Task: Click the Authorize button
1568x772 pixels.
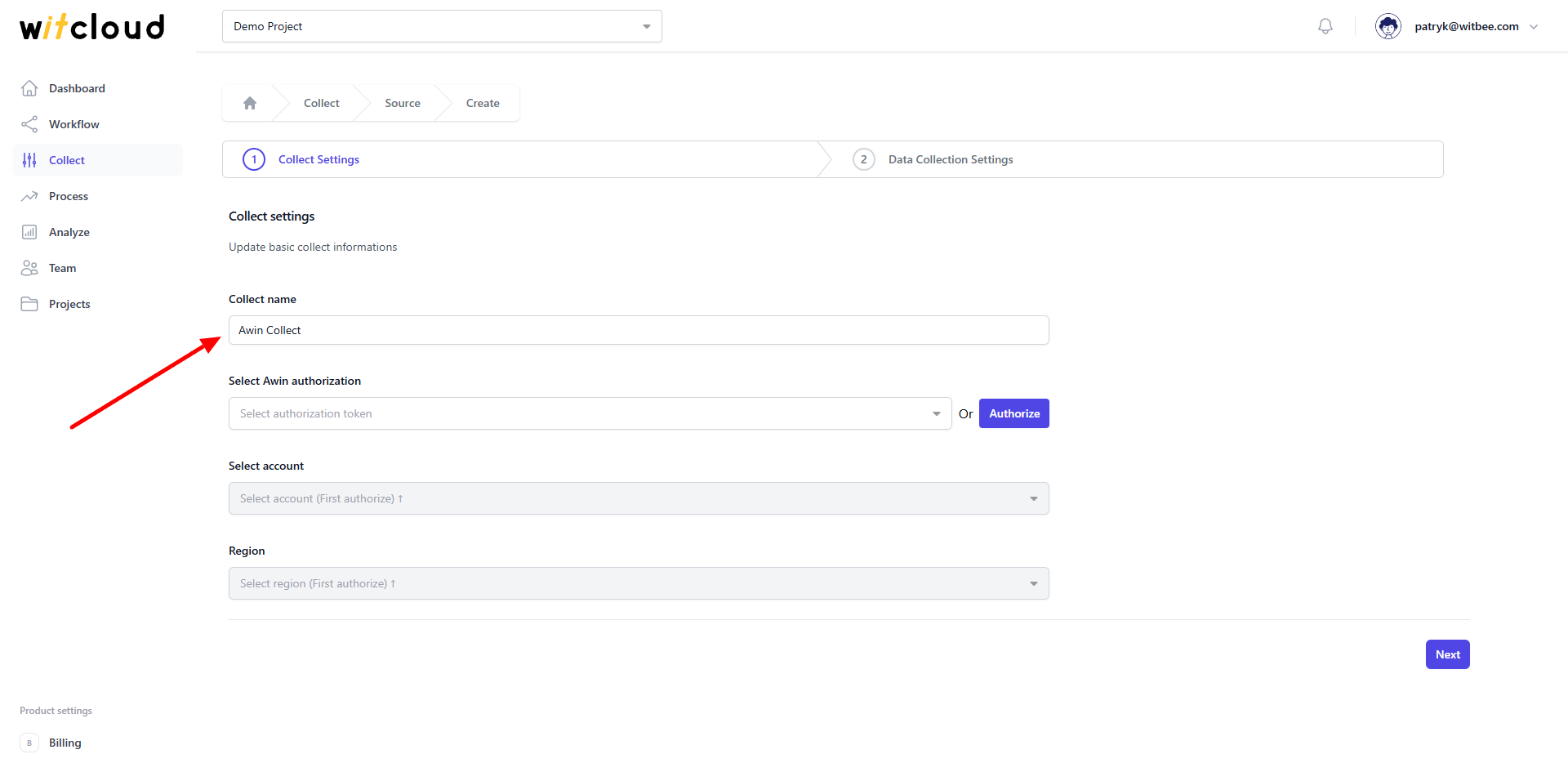Action: 1014,413
